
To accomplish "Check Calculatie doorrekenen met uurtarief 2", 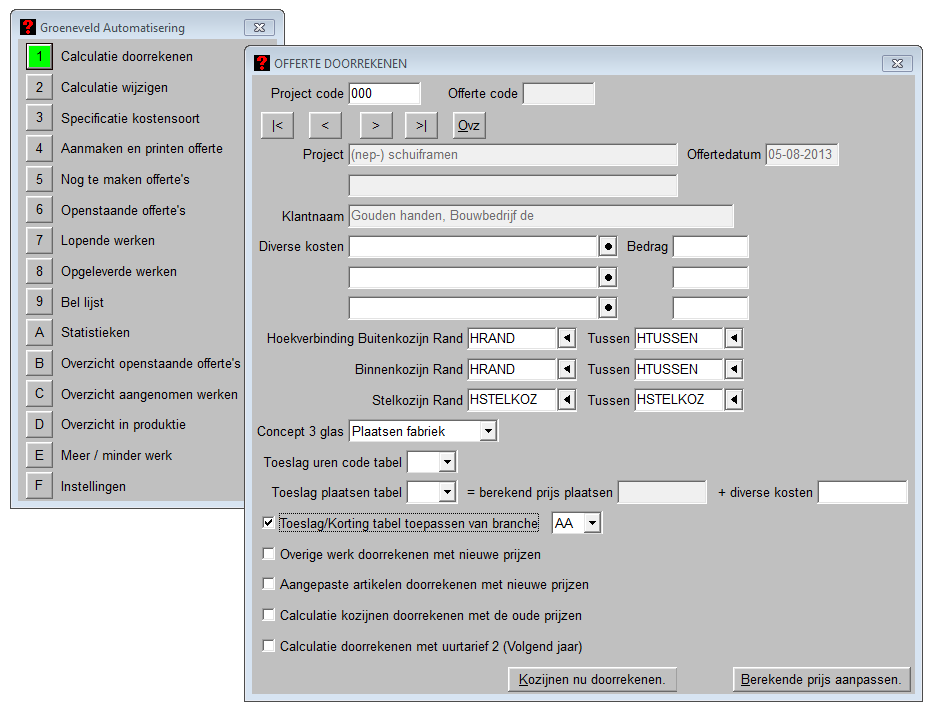I will 267,646.
